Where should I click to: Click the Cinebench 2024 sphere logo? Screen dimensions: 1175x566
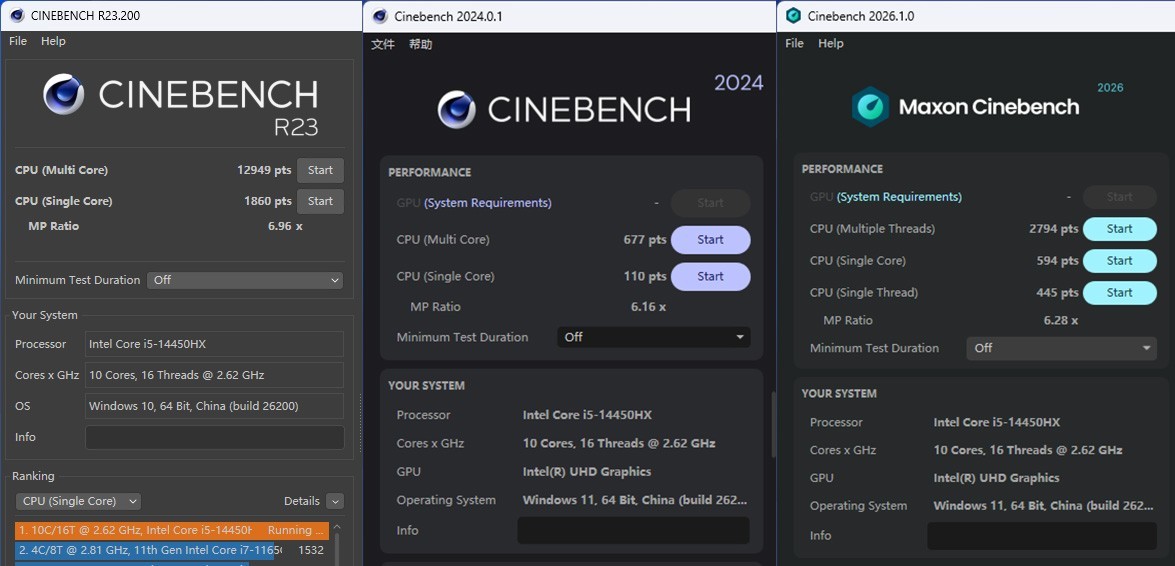456,109
